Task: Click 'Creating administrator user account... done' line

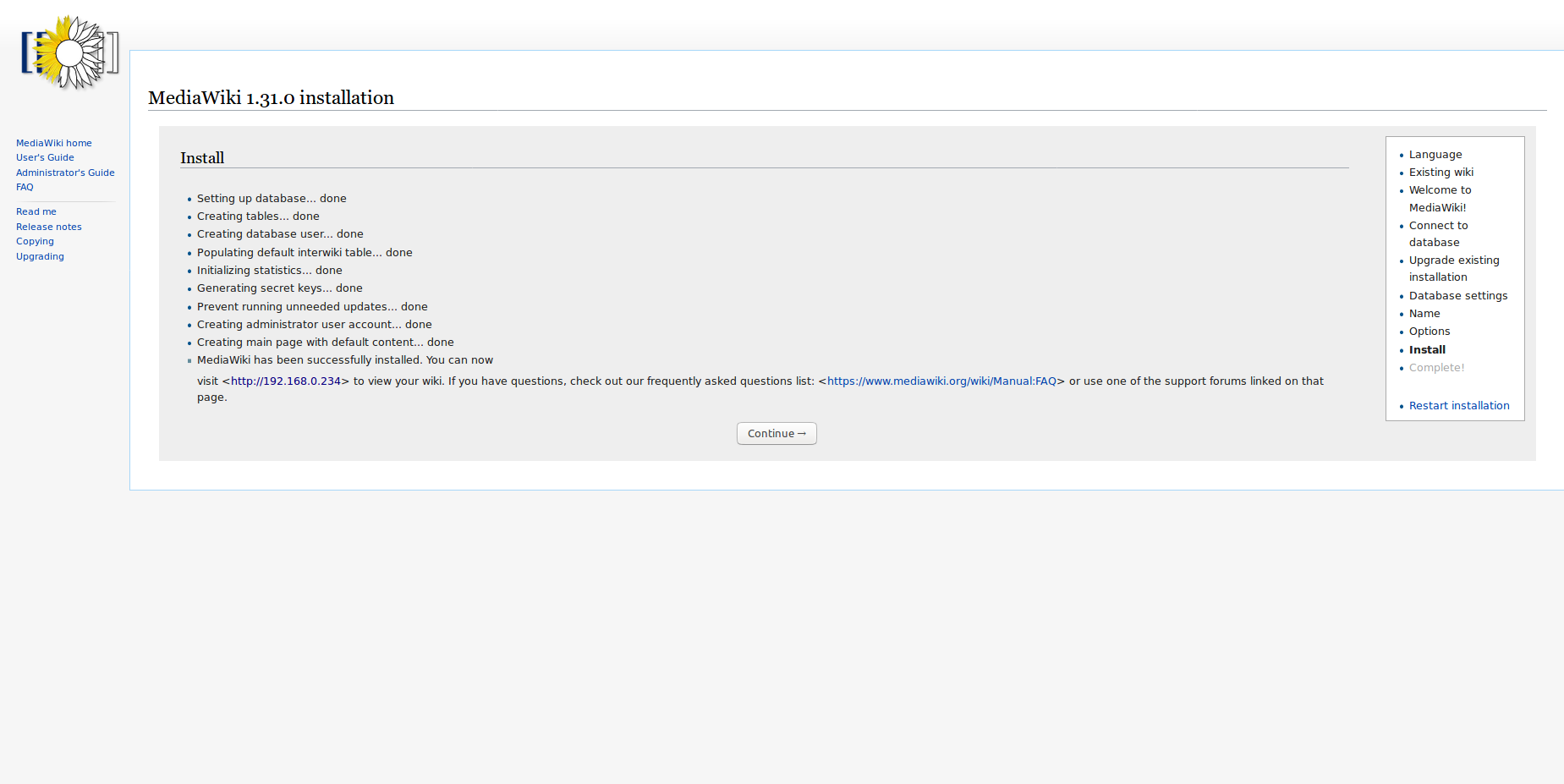Action: (x=315, y=325)
